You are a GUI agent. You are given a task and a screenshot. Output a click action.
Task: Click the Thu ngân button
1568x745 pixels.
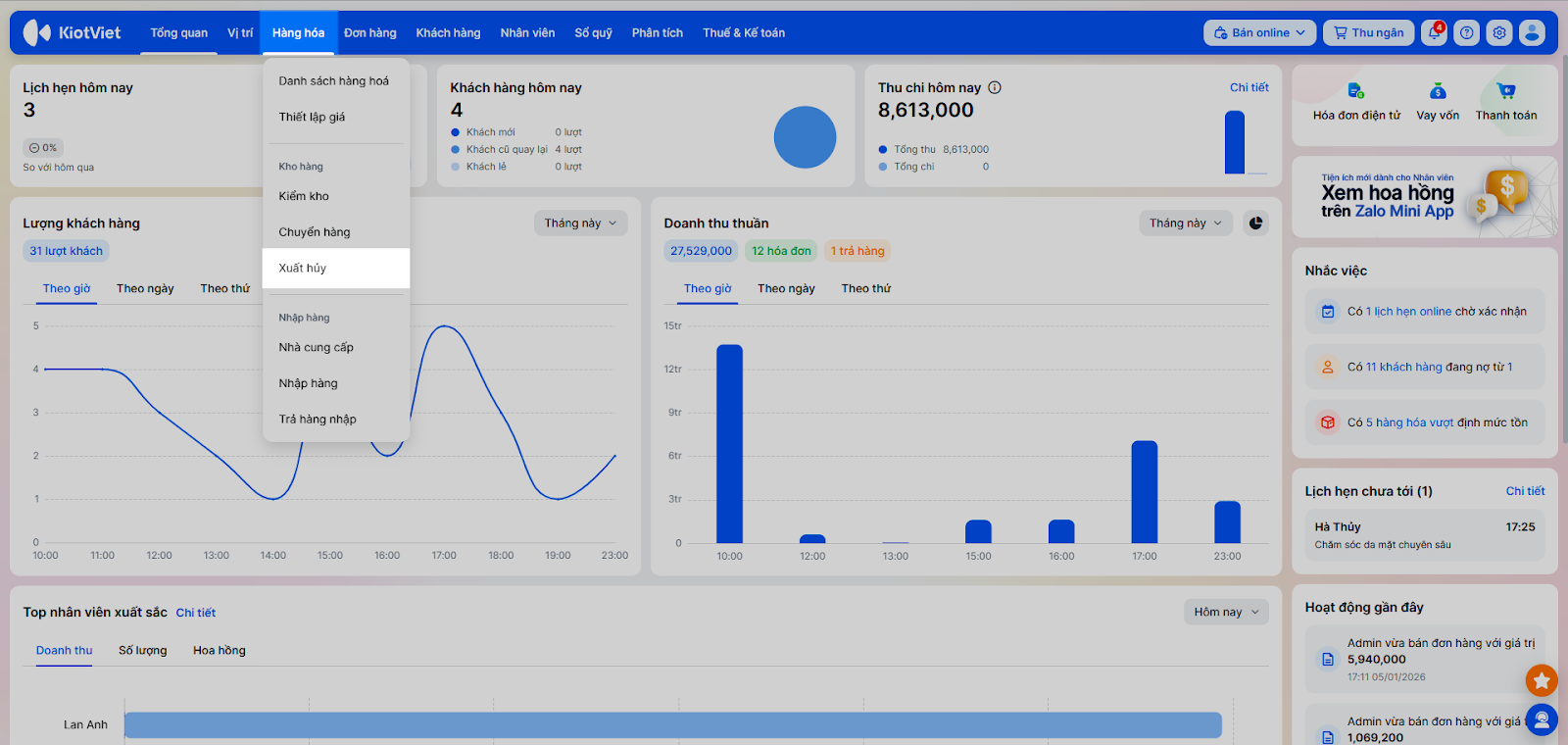[1369, 32]
